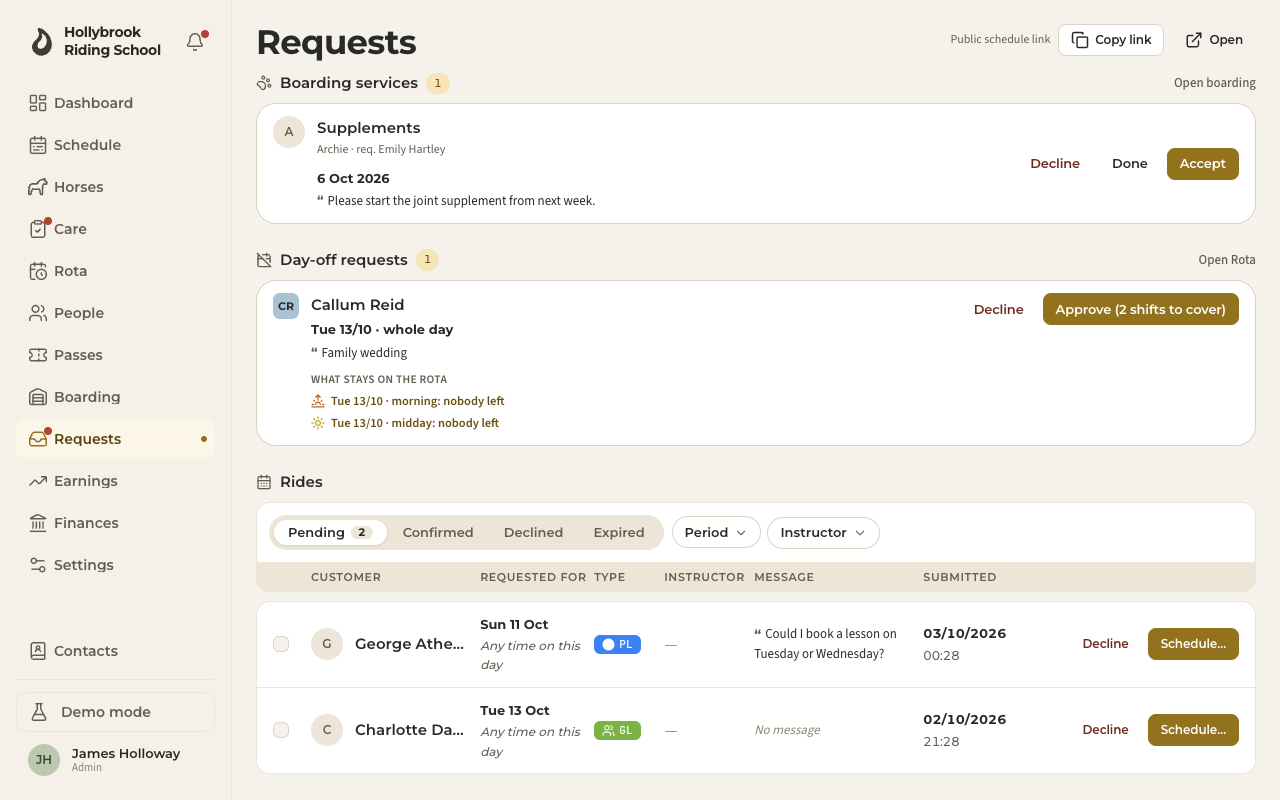Mark Supplements request as Done
The image size is (1280, 800).
(1130, 164)
